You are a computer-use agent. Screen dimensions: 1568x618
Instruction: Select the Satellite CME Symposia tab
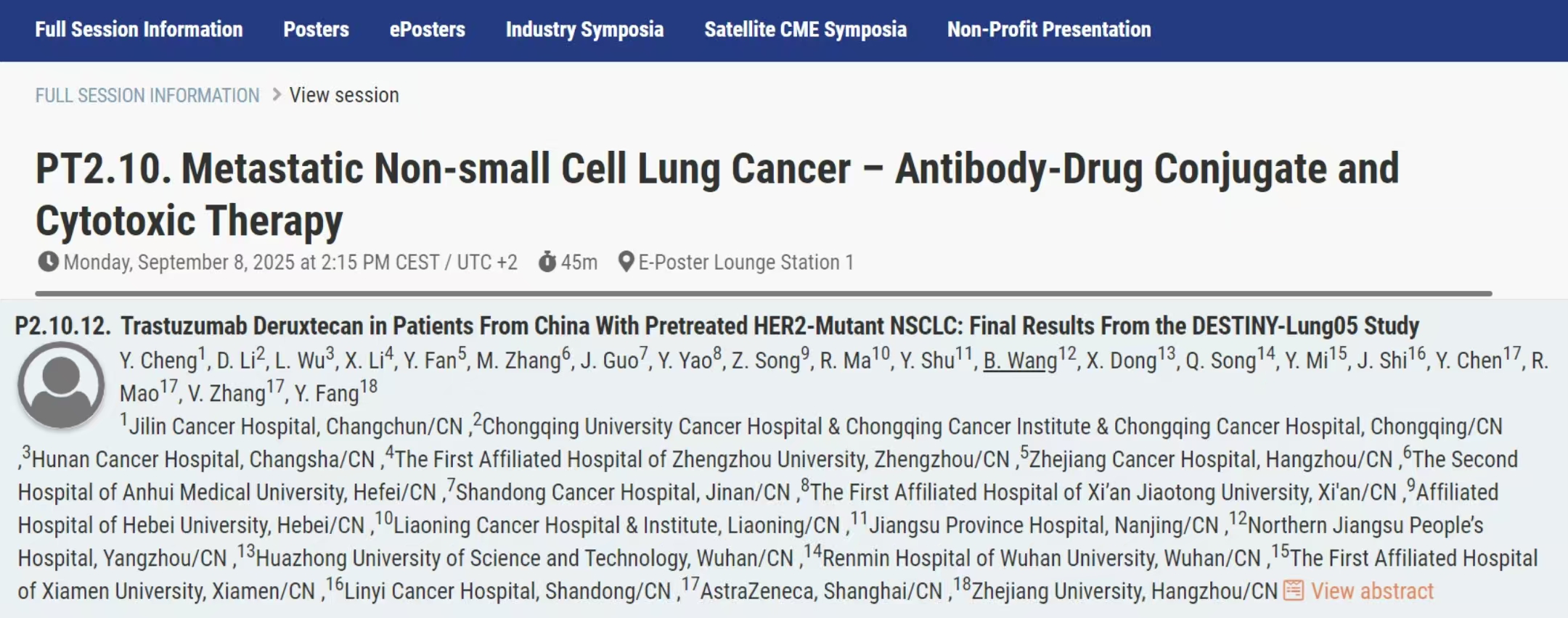tap(805, 30)
